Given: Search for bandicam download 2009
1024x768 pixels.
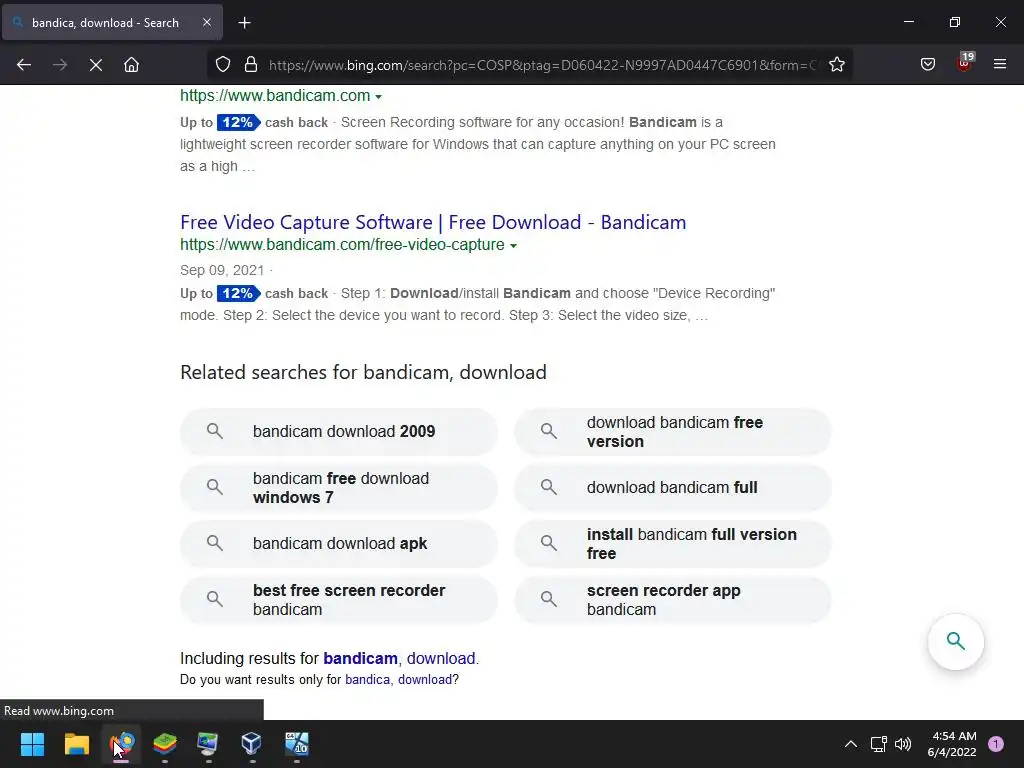Looking at the screenshot, I should point(338,432).
